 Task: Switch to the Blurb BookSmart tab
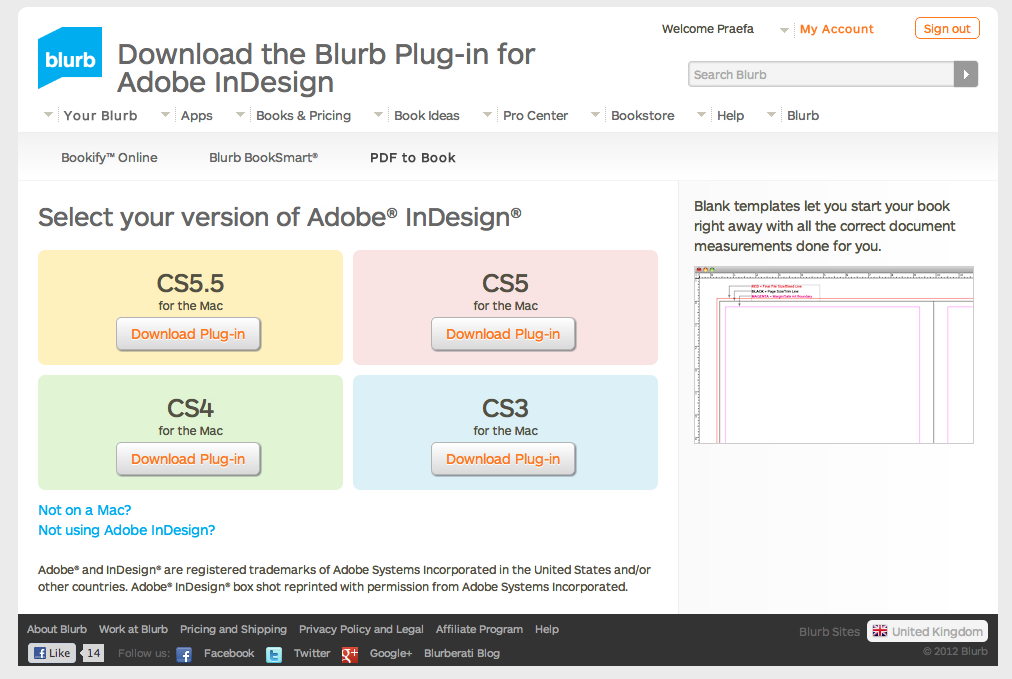coord(263,157)
